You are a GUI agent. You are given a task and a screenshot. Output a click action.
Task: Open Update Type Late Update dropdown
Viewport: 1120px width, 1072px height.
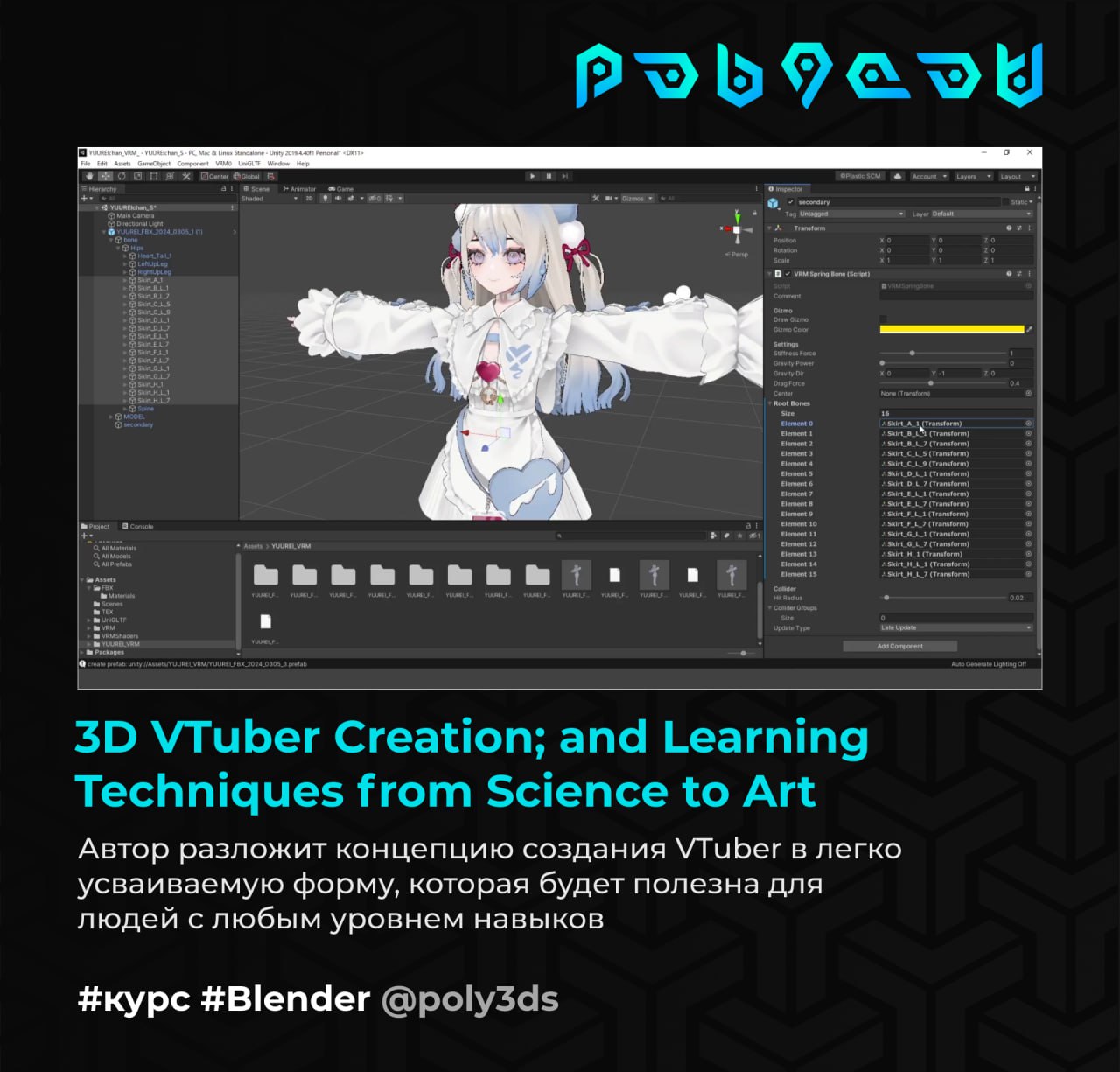[955, 627]
